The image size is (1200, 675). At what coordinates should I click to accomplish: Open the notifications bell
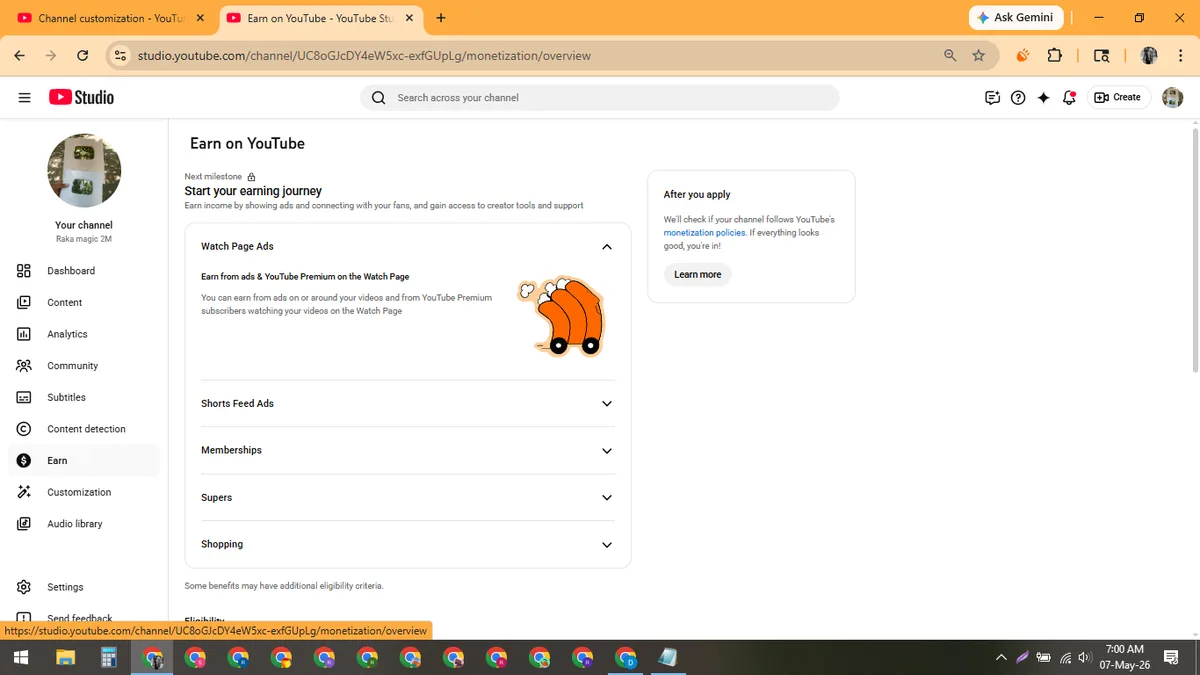[1069, 98]
